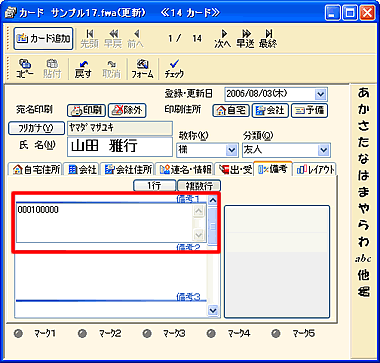Toggle the マーク4 indicator
This screenshot has height=363, width=380.
211,333
